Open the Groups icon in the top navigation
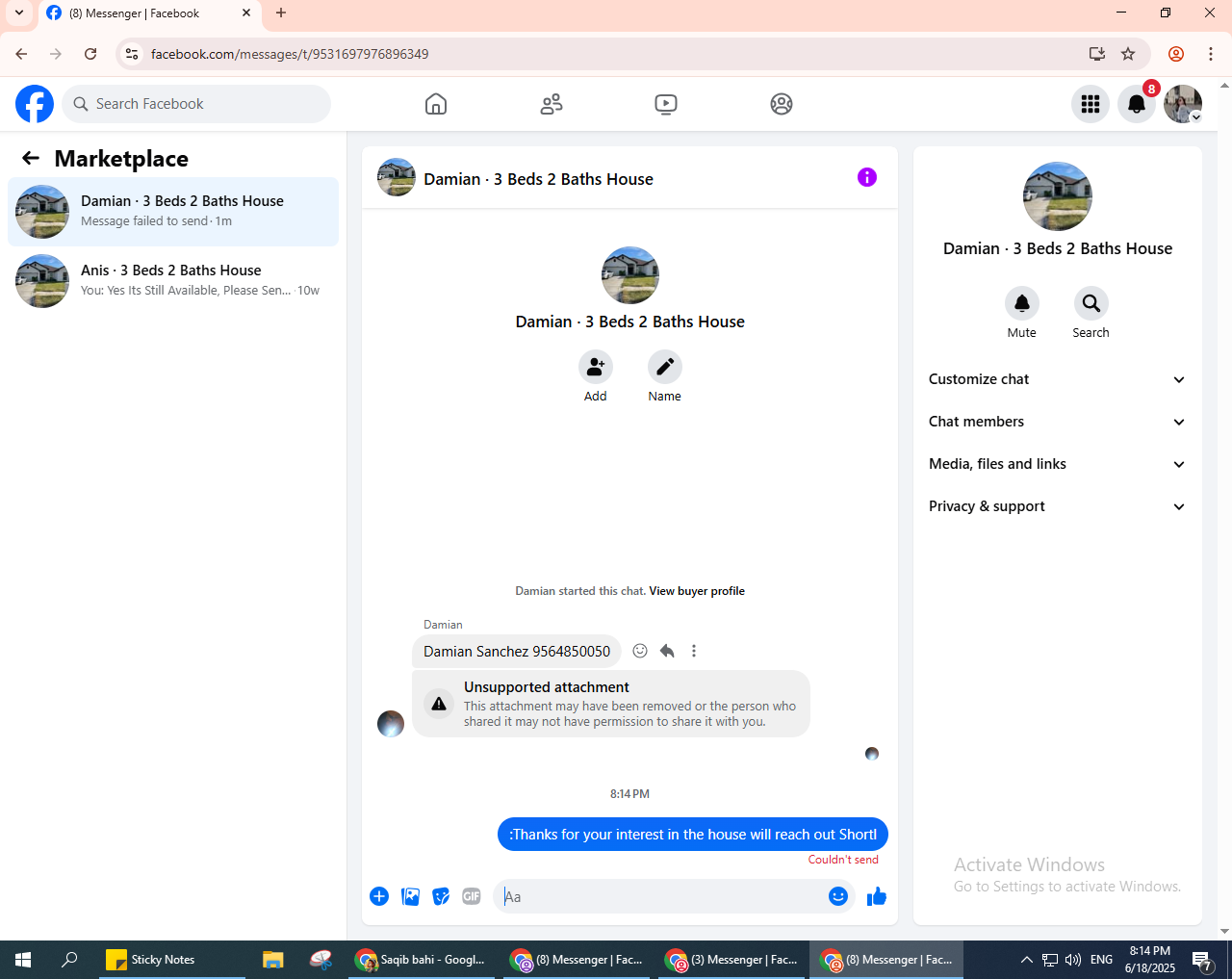 click(782, 104)
